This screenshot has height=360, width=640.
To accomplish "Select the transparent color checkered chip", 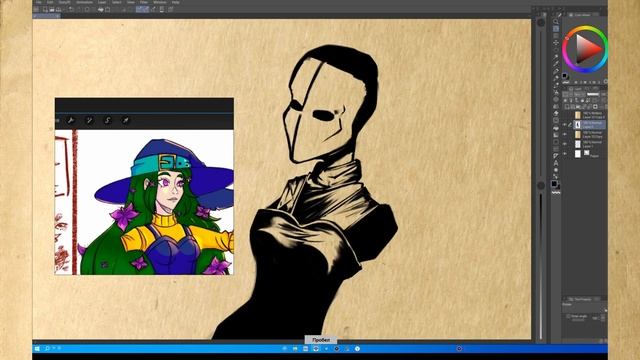I will coord(556,192).
